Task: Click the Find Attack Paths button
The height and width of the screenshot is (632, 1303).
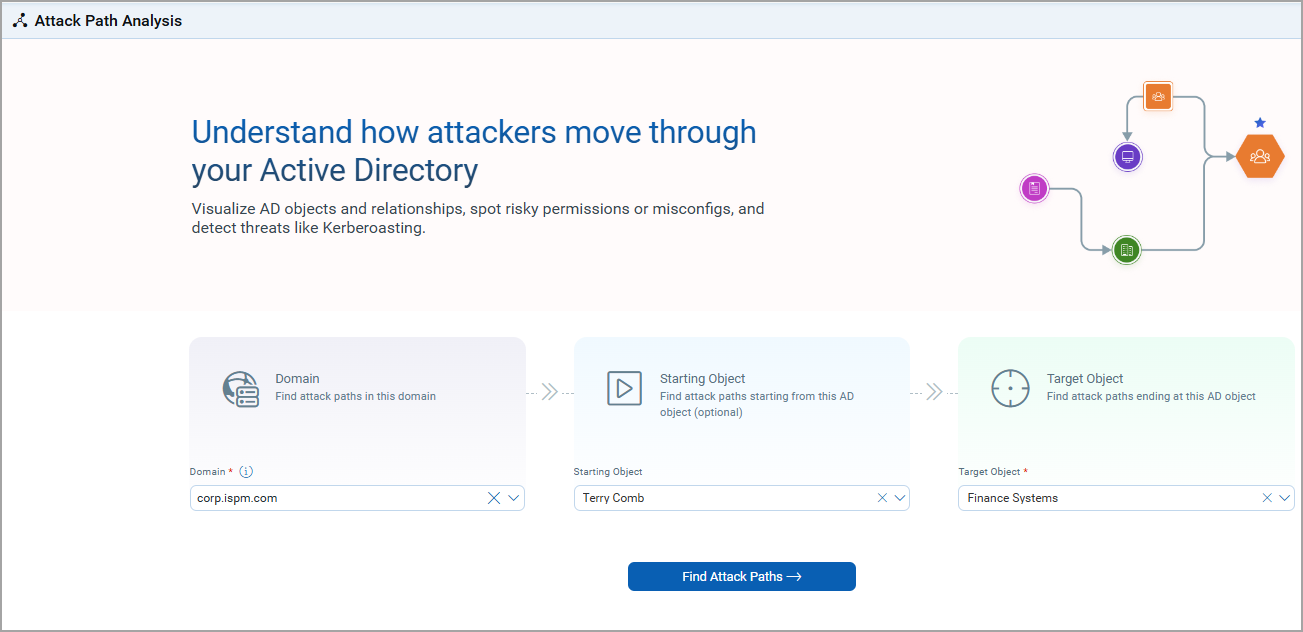Action: click(741, 576)
